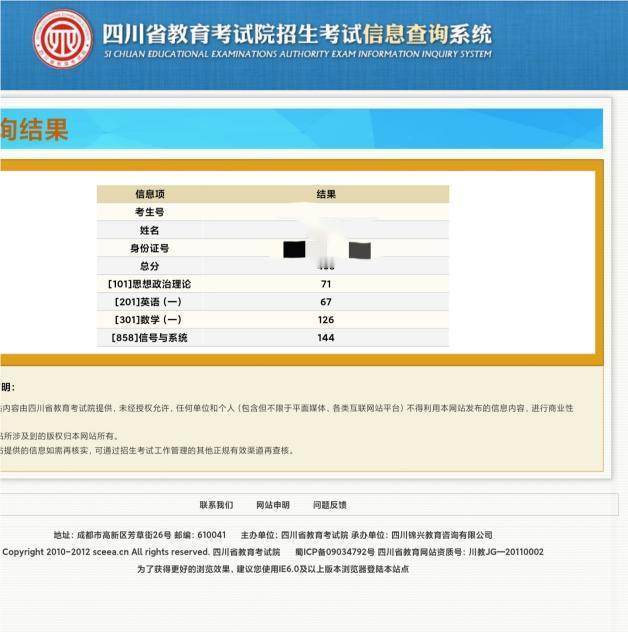Image resolution: width=628 pixels, height=632 pixels.
Task: Click the [301]数学（一） subject label
Action: (x=148, y=320)
